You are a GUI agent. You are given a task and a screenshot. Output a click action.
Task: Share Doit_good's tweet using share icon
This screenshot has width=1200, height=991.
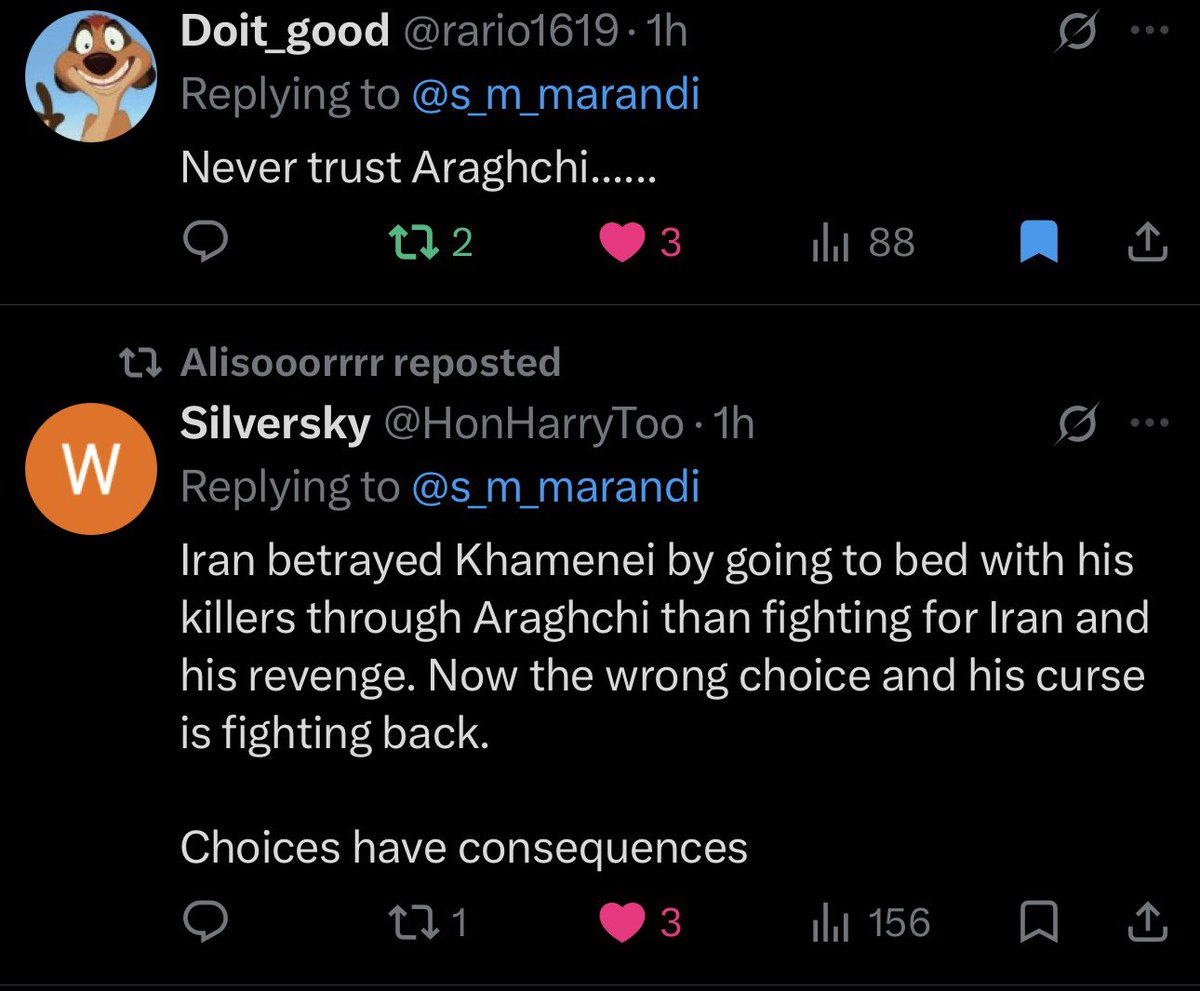pyautogui.click(x=1148, y=242)
